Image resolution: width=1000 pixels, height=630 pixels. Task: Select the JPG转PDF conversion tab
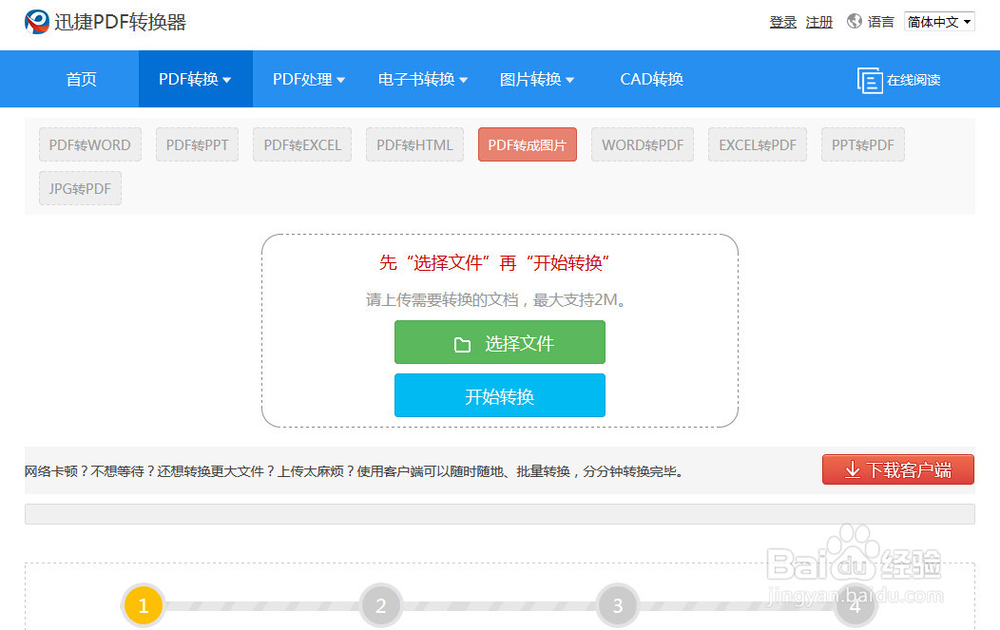pos(80,188)
